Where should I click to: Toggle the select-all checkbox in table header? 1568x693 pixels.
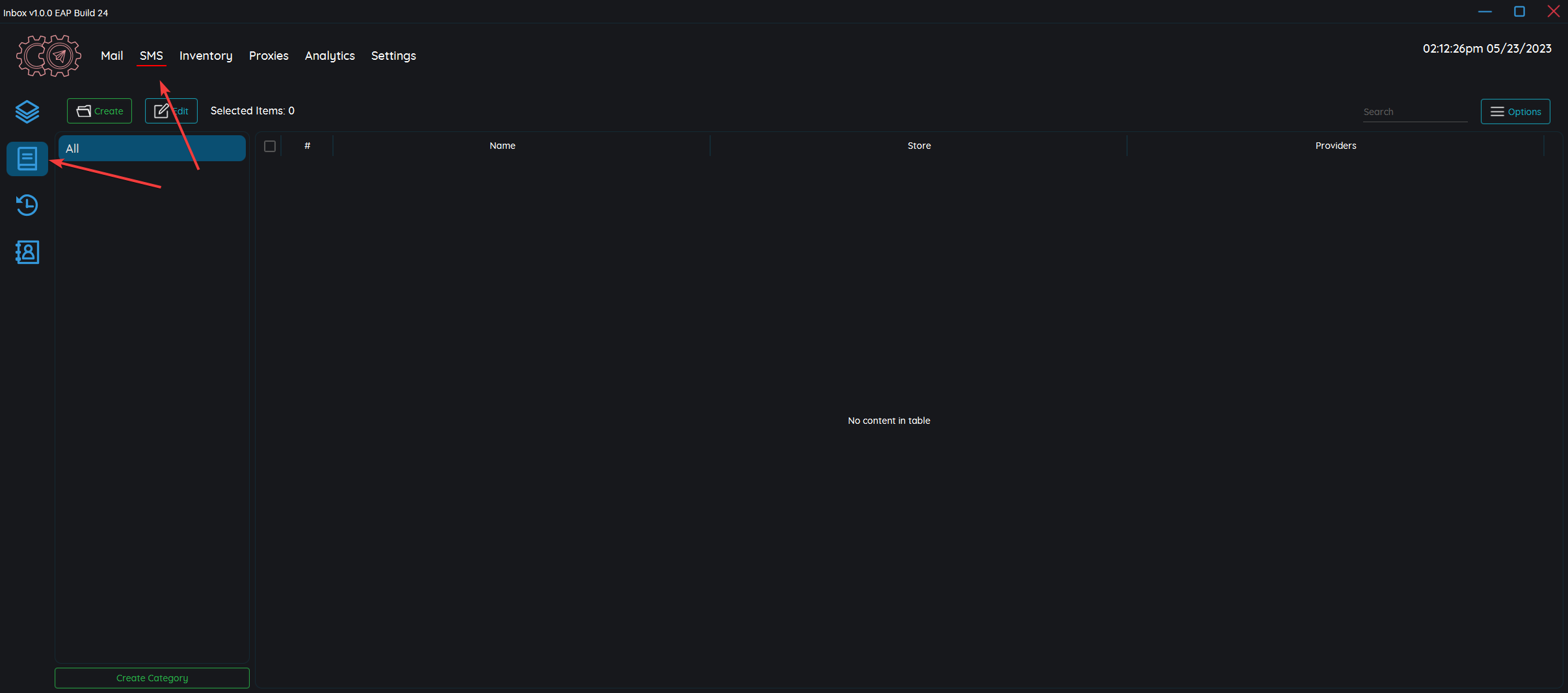tap(270, 146)
